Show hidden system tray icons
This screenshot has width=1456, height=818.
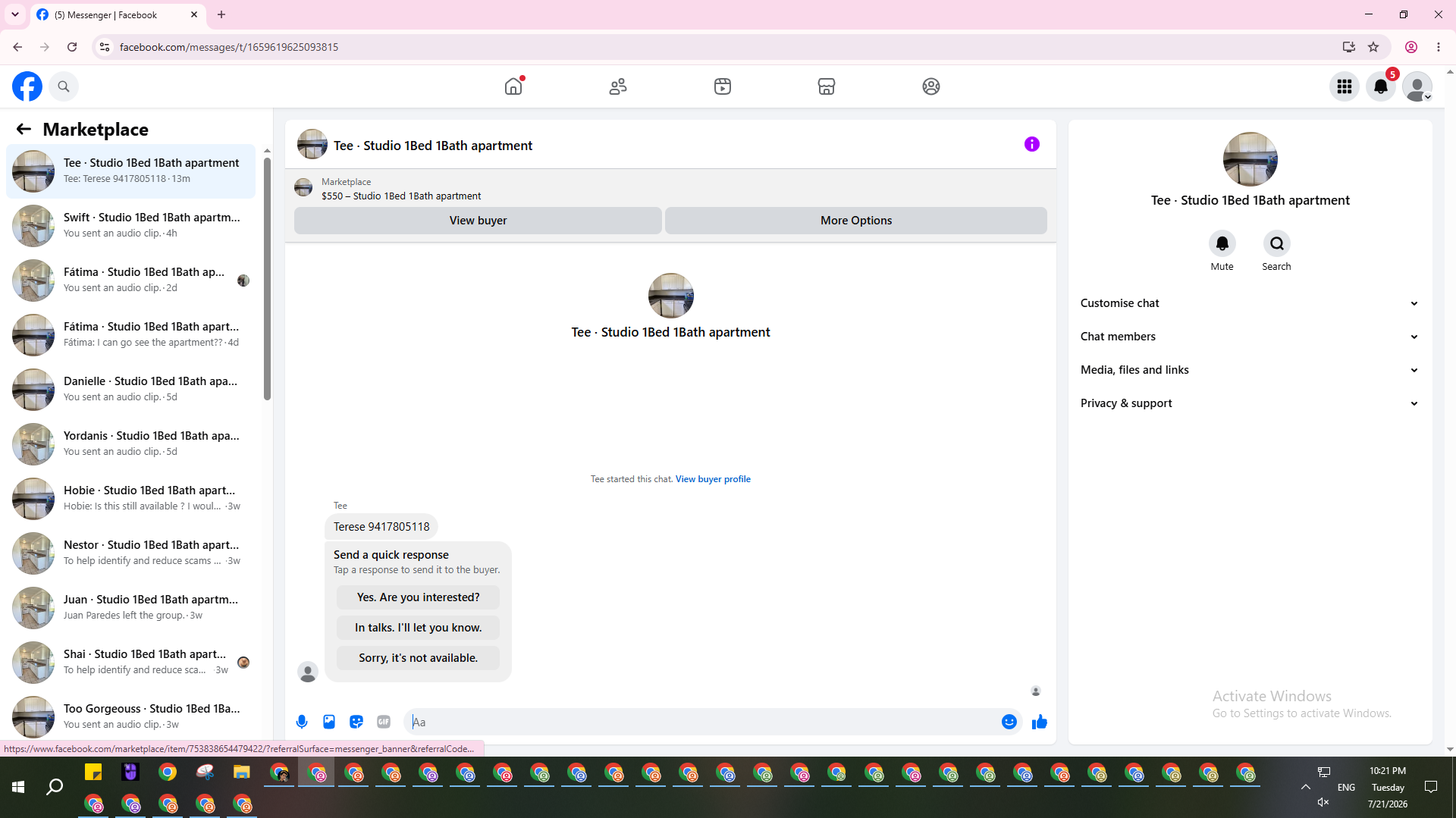tap(1306, 788)
